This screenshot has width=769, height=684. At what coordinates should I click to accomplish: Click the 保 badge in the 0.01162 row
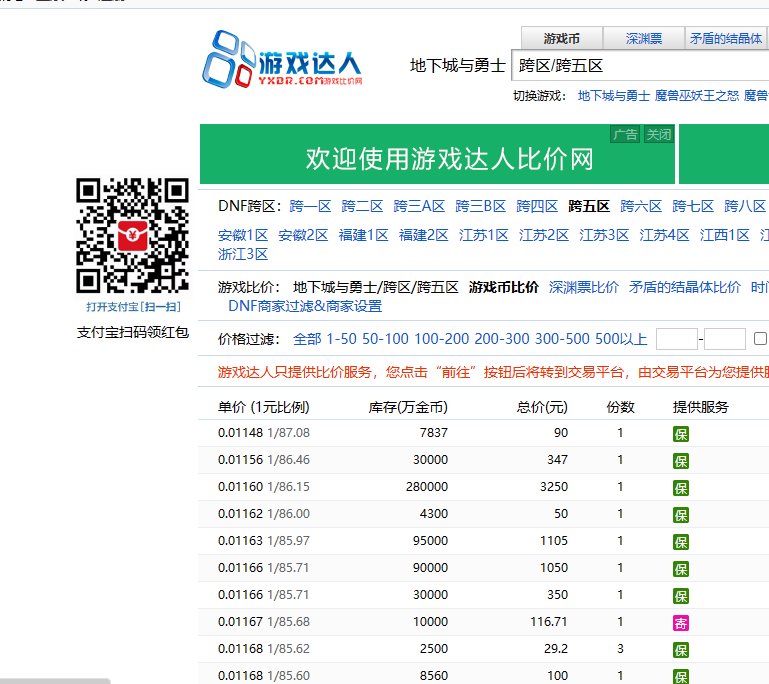(x=681, y=515)
